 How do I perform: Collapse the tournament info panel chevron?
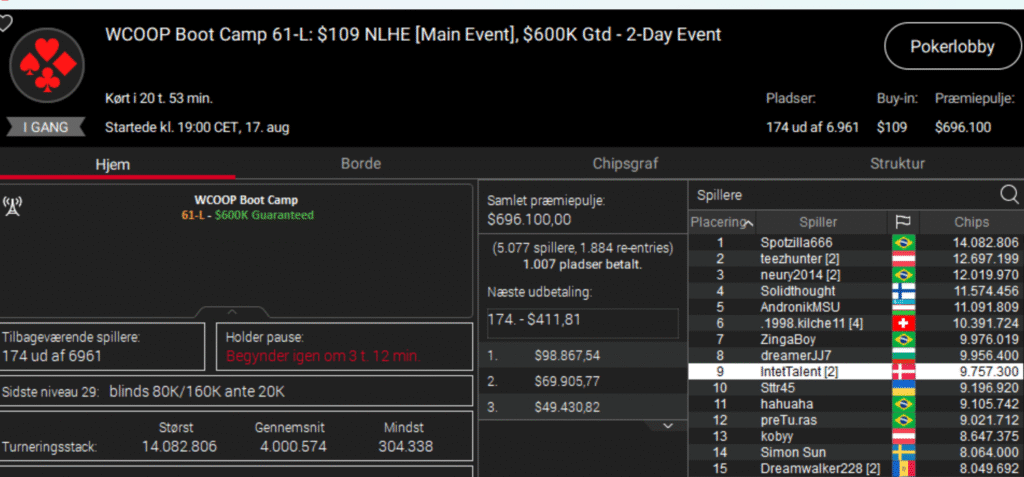[x=230, y=312]
